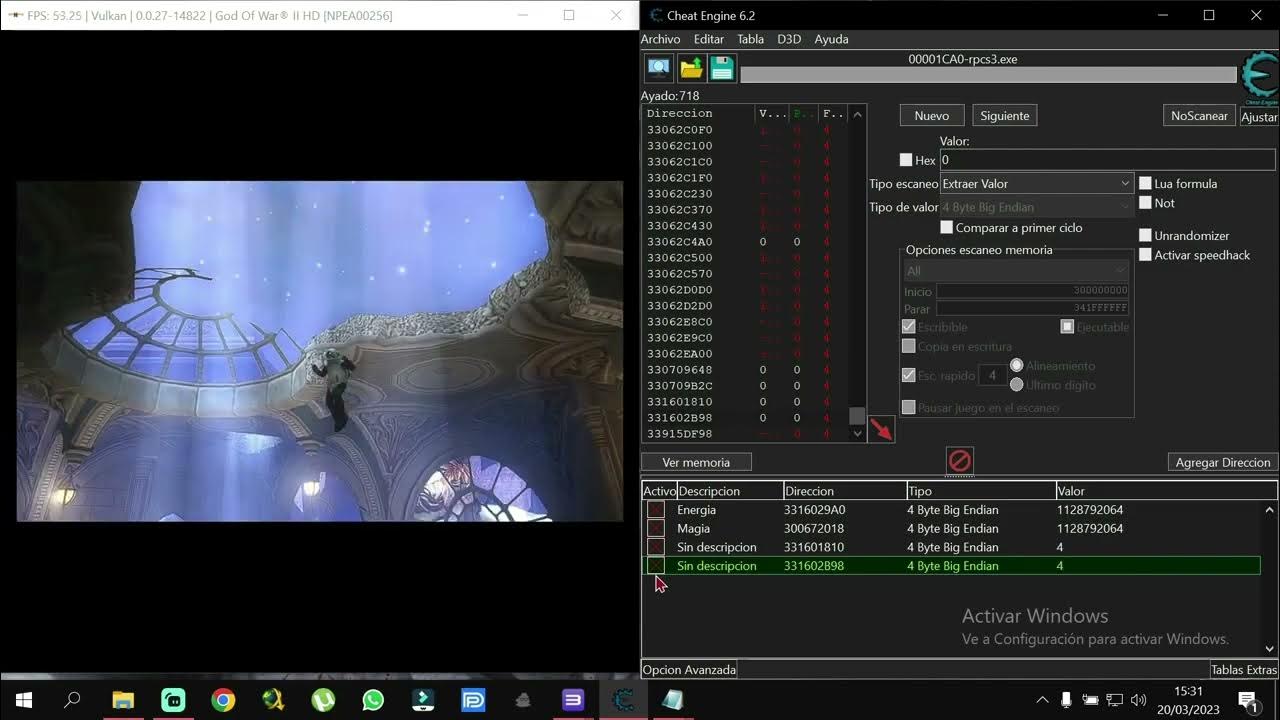Screen dimensions: 1280x720
Task: Show hidden tray icons chevron
Action: [x=1042, y=700]
